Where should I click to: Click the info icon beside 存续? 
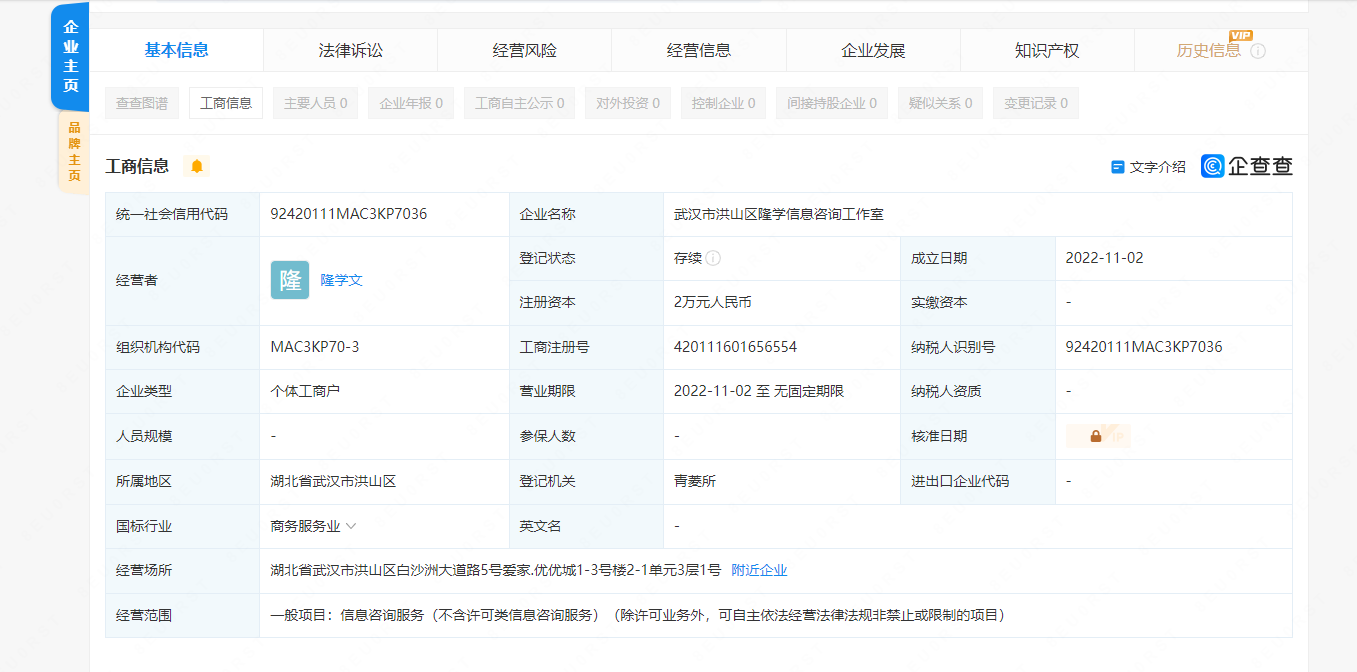click(x=713, y=258)
